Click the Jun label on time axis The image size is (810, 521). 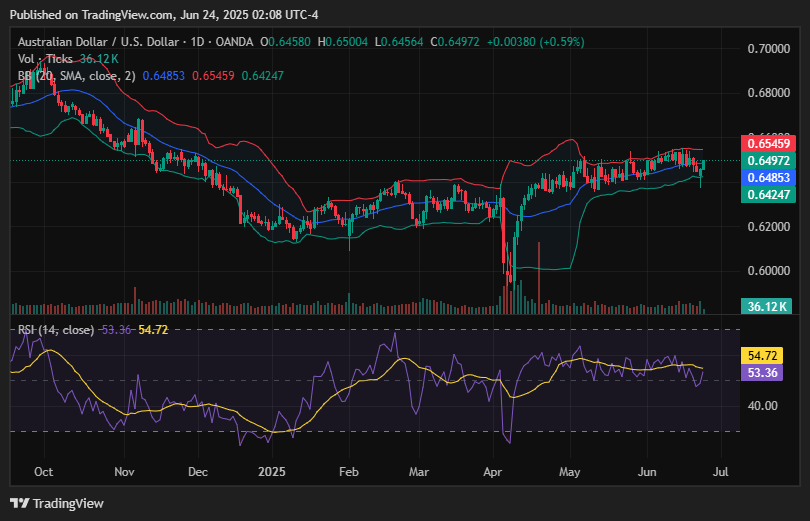pyautogui.click(x=647, y=472)
